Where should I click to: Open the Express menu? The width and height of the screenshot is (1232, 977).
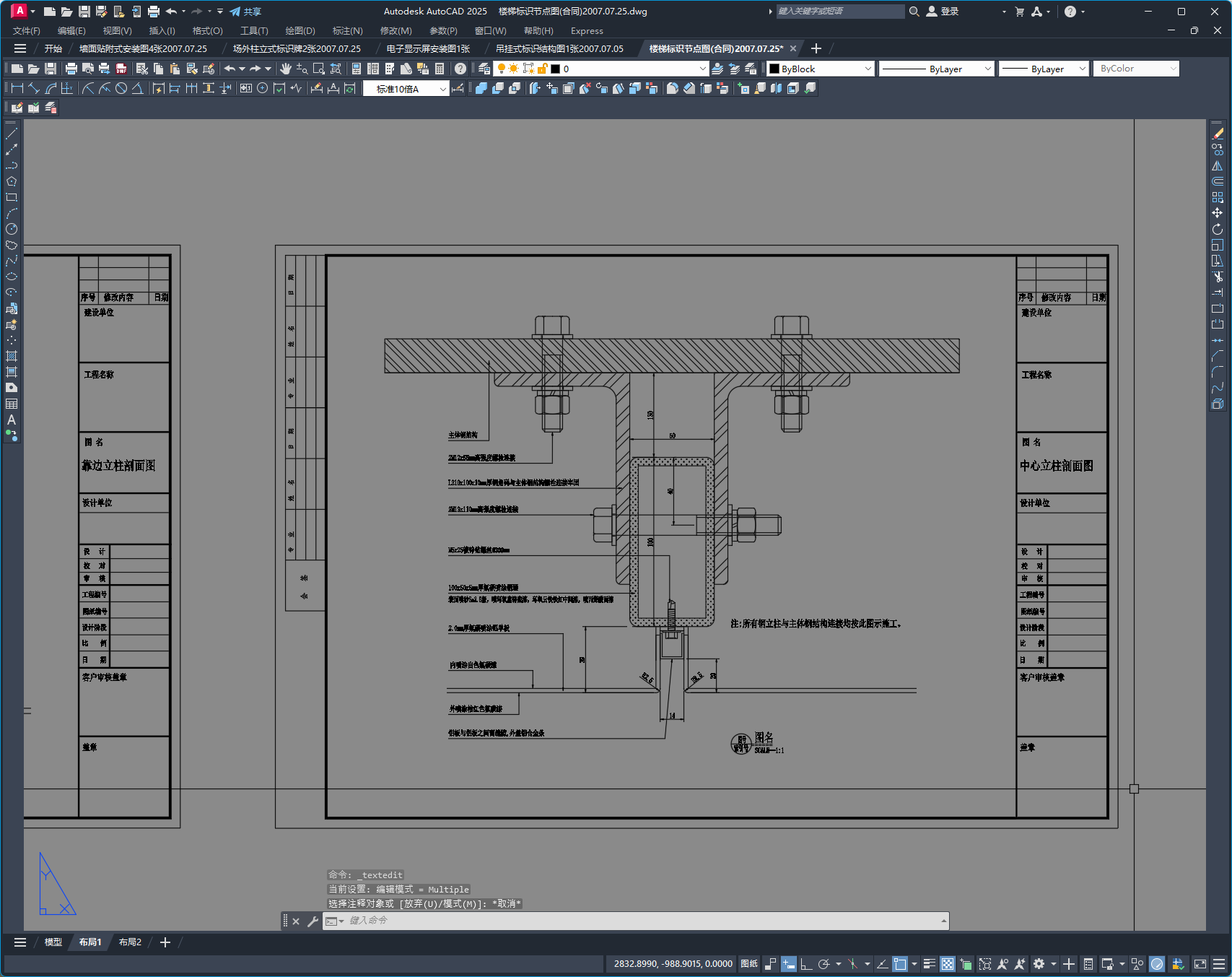(x=587, y=31)
